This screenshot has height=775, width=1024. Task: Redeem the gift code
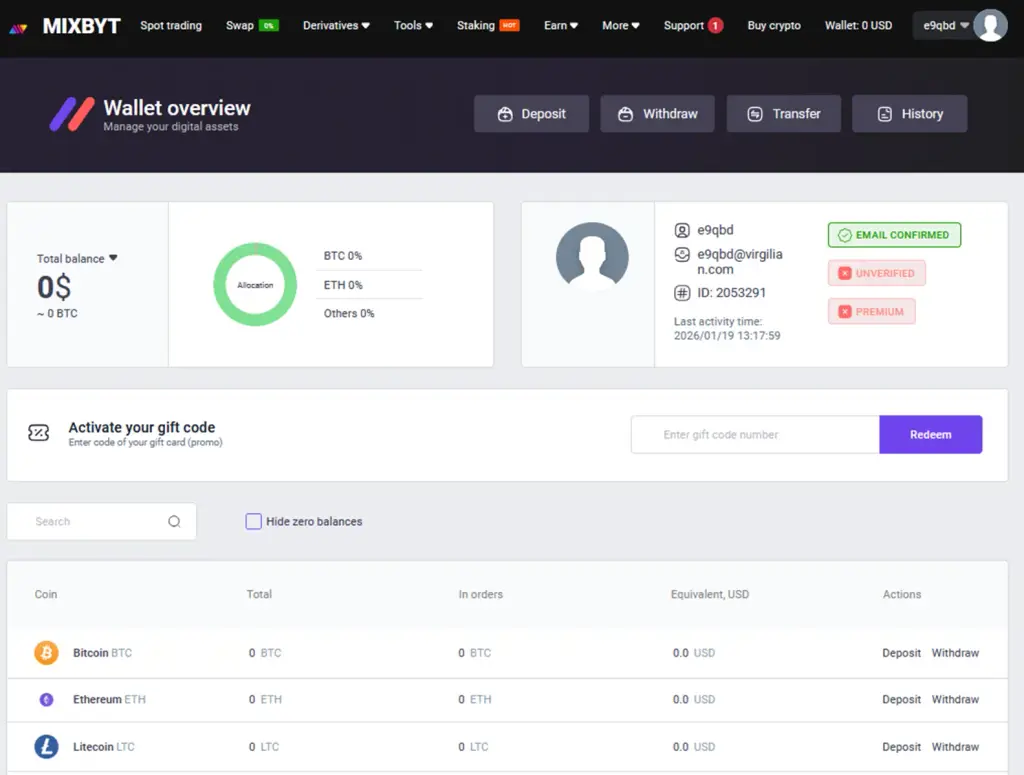coord(931,434)
